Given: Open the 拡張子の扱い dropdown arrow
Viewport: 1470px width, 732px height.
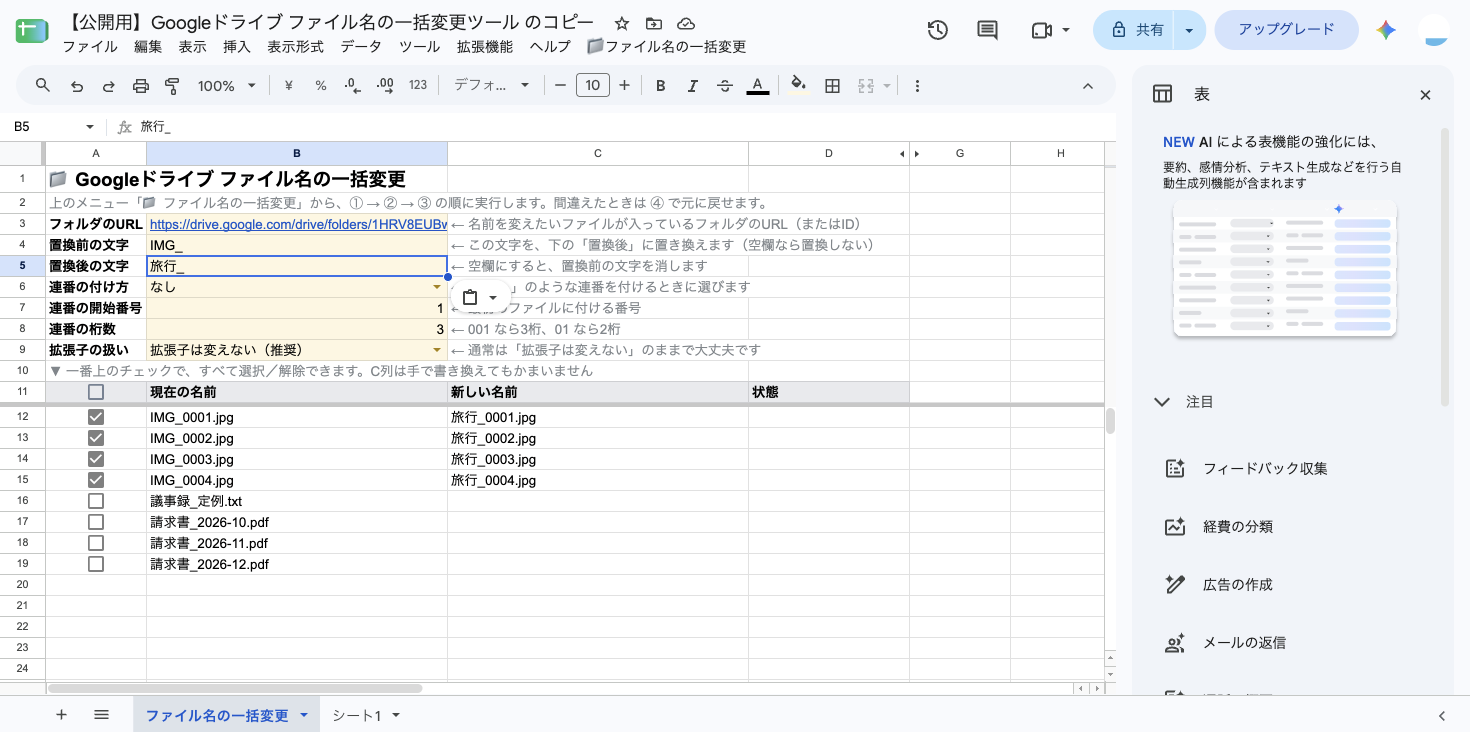Looking at the screenshot, I should point(437,350).
